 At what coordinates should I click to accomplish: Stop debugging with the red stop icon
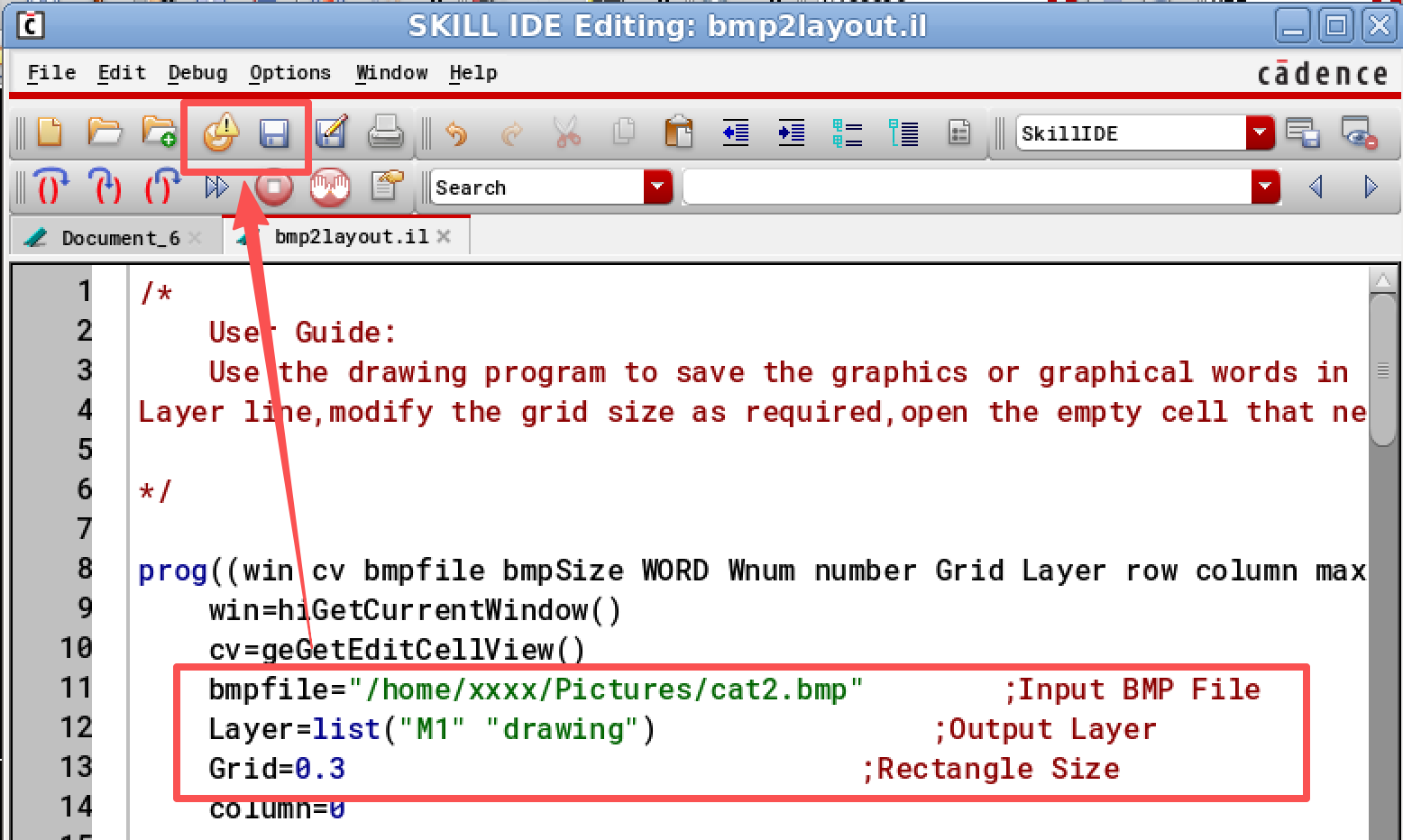point(274,187)
